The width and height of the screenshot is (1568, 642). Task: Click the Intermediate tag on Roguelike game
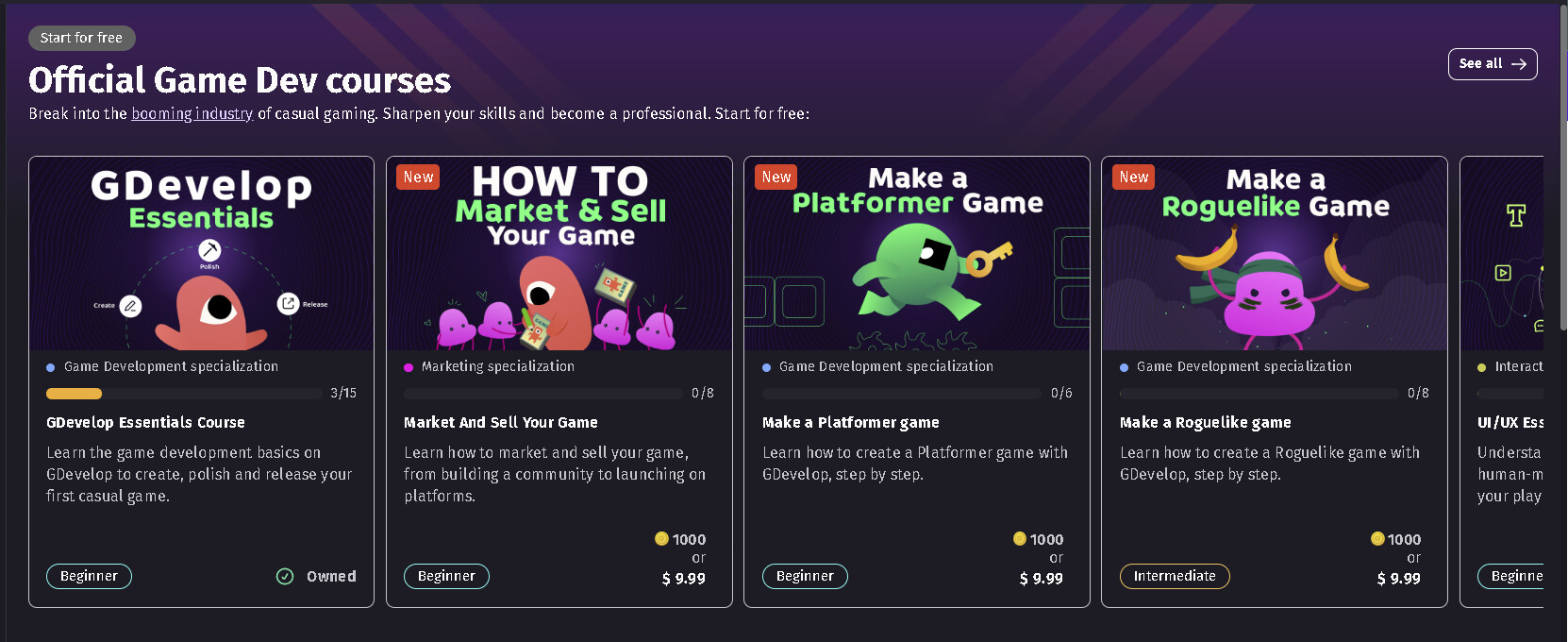coord(1175,576)
